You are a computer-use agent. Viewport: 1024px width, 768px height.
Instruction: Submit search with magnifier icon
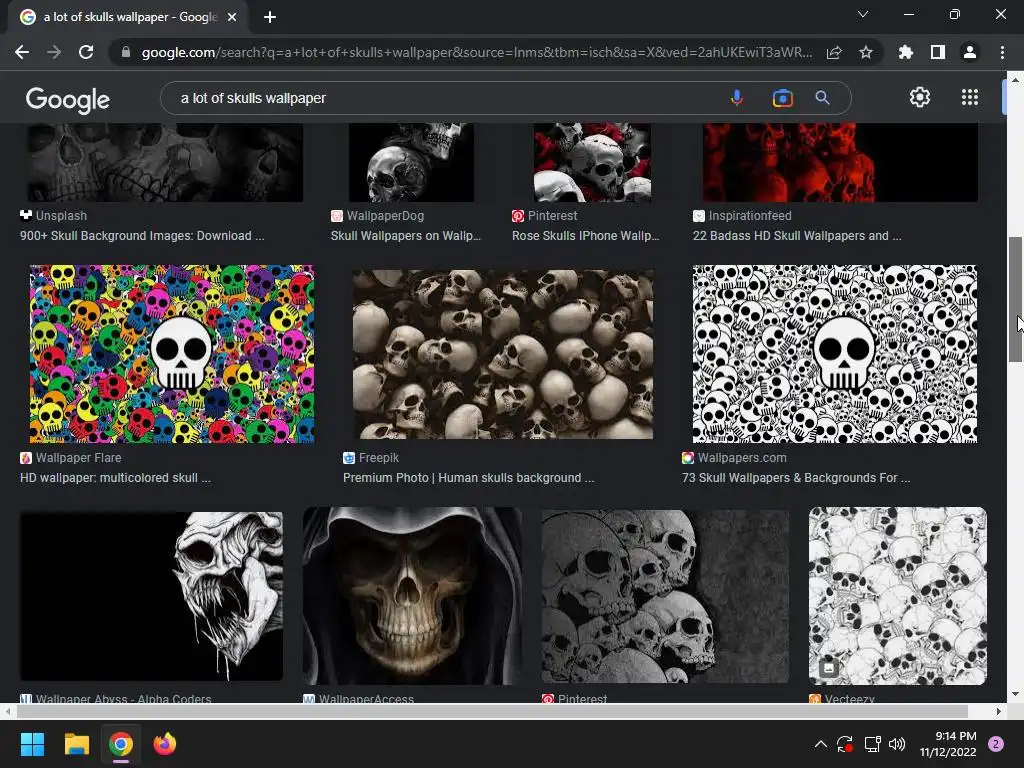pos(822,98)
